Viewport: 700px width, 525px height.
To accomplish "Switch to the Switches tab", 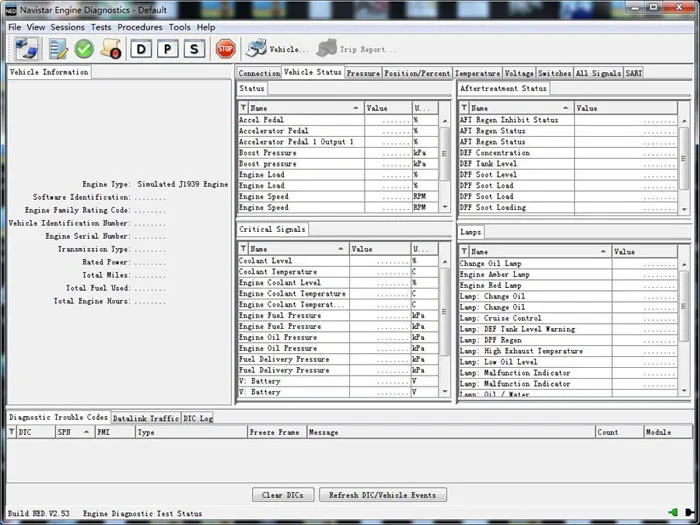I will [x=554, y=73].
